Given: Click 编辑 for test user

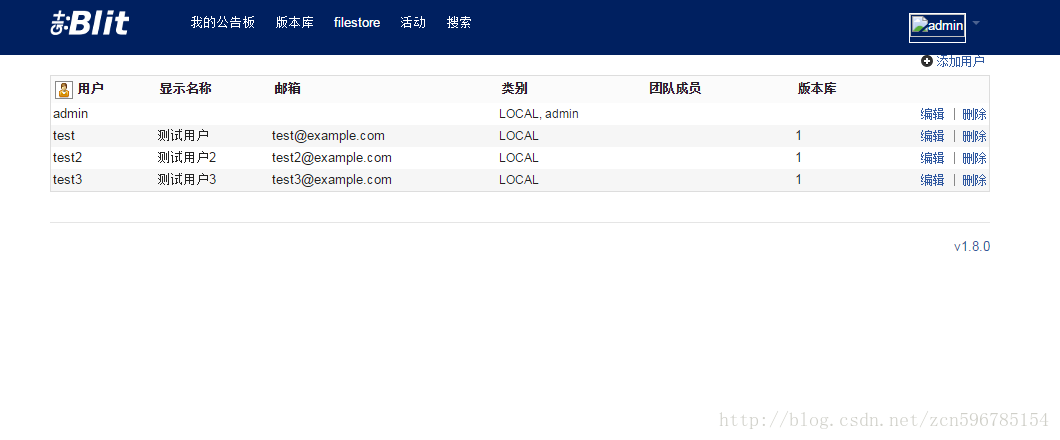Looking at the screenshot, I should point(932,136).
